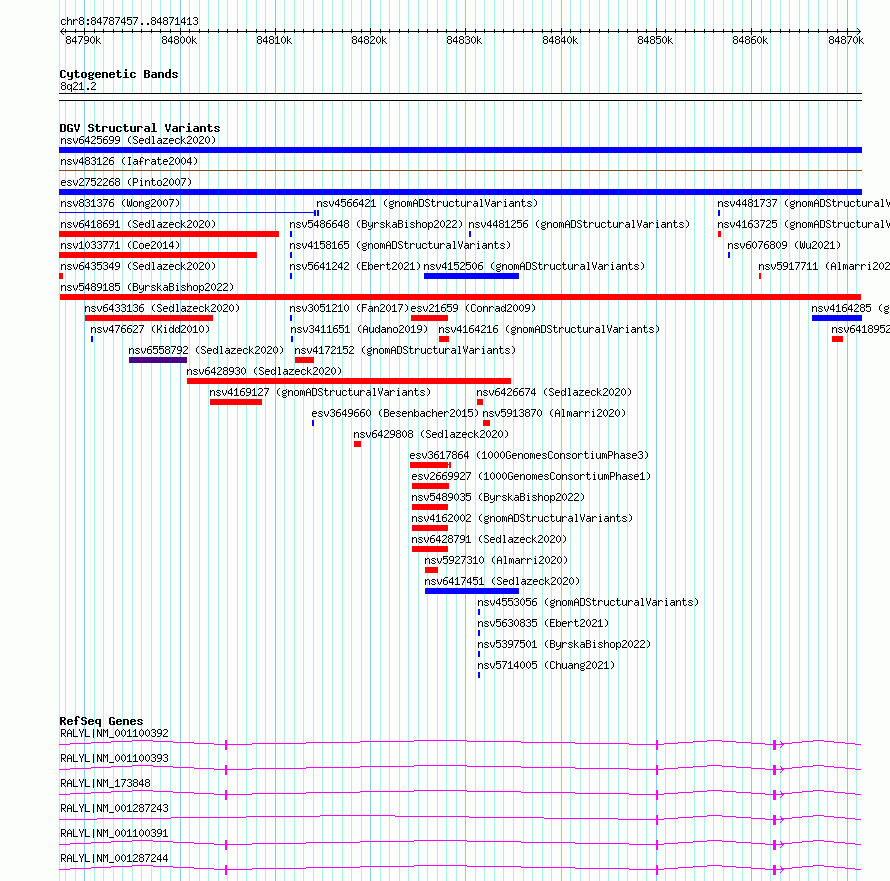Screen dimensions: 890x881
Task: Select the nsv4553056 gnomAD variant label
Action: coord(587,602)
